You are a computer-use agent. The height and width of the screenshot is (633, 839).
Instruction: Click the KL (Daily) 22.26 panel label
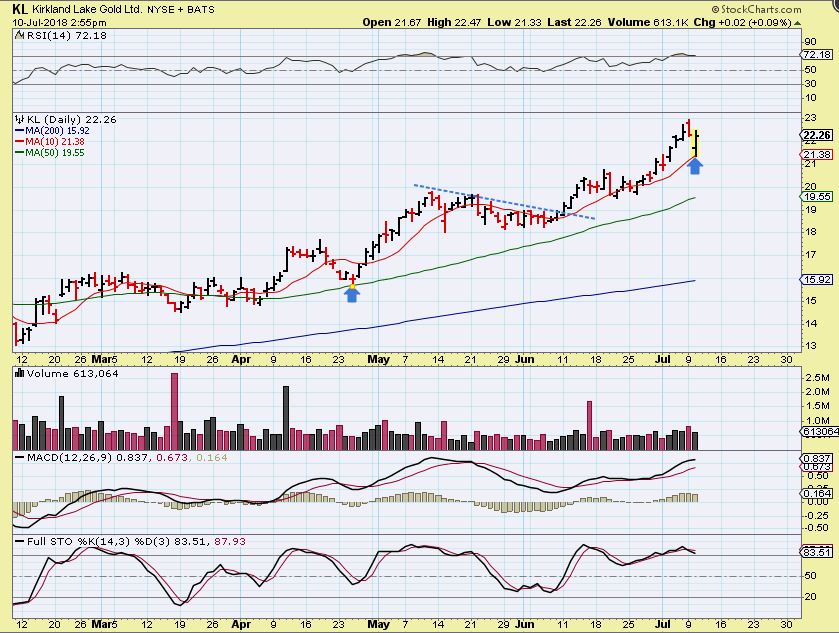click(72, 119)
